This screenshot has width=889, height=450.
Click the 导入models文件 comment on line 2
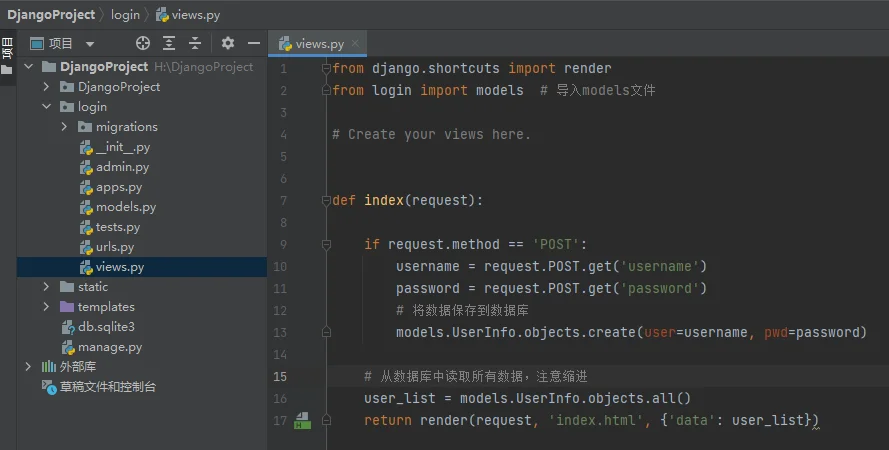pyautogui.click(x=598, y=90)
